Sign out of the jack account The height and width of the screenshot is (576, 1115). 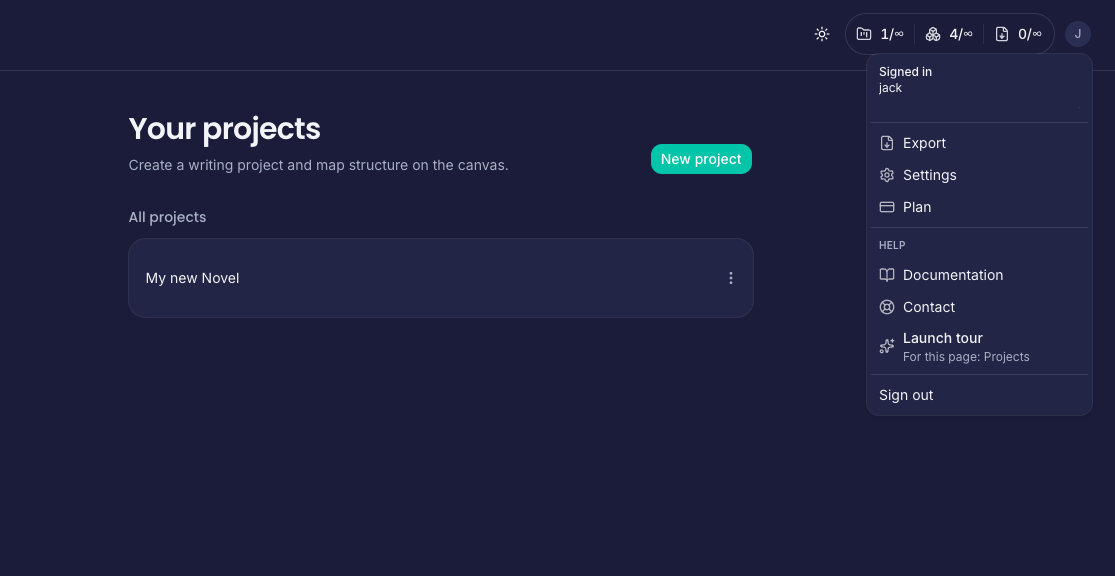point(906,395)
